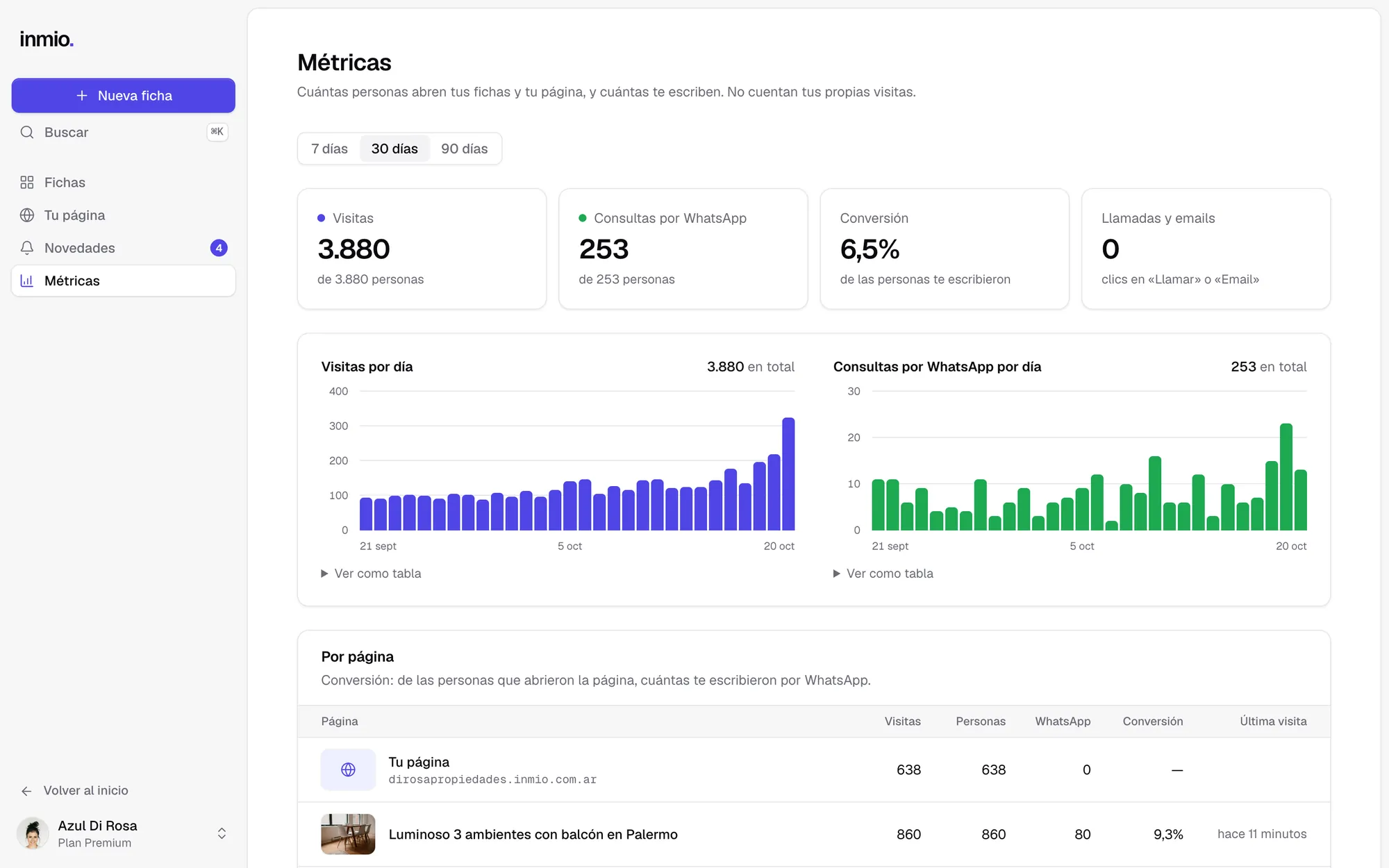Click the plus icon in Nueva ficha
Viewport: 1389px width, 868px height.
coord(82,96)
